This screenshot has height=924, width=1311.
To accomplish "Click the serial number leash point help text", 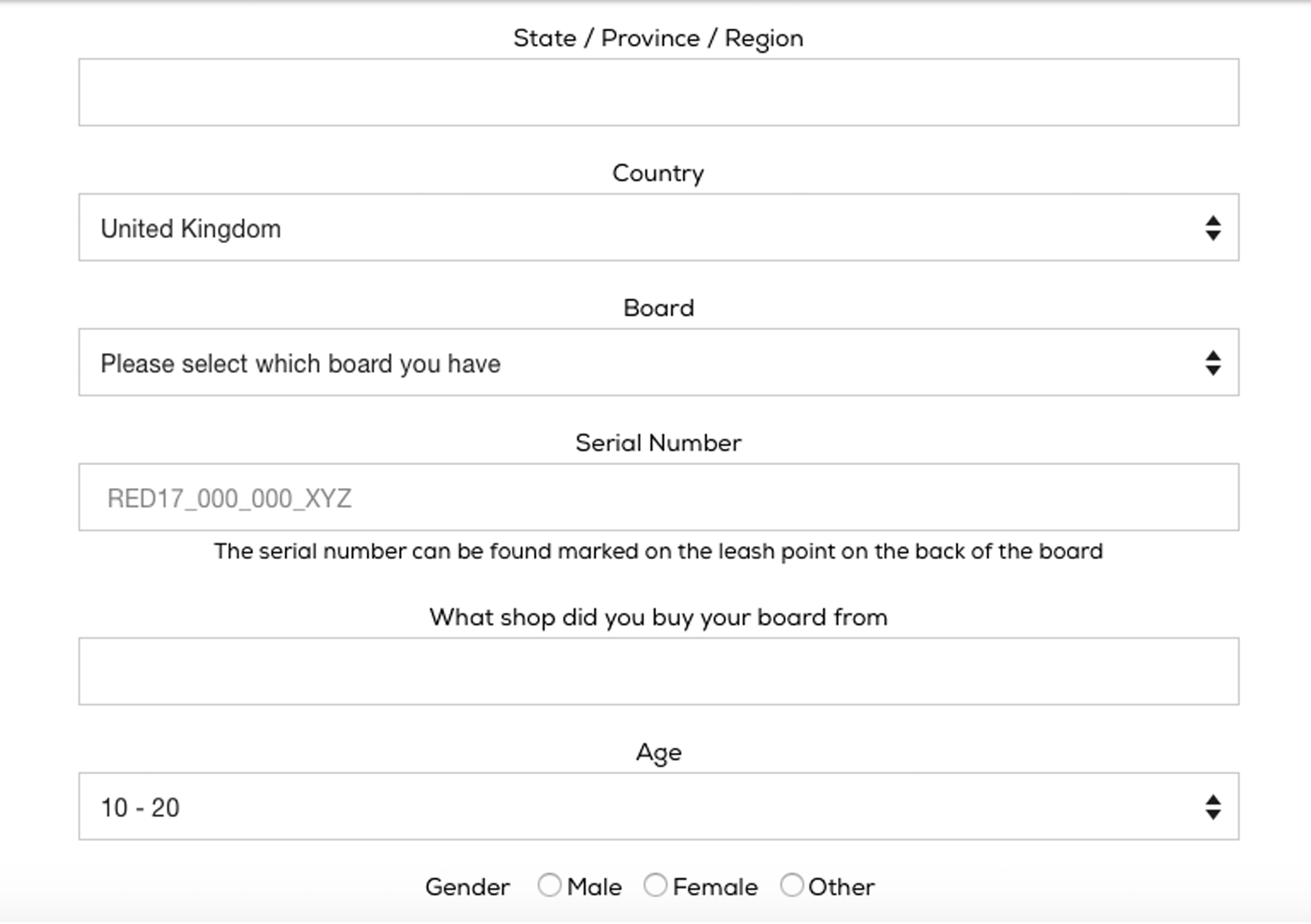I will pos(658,552).
